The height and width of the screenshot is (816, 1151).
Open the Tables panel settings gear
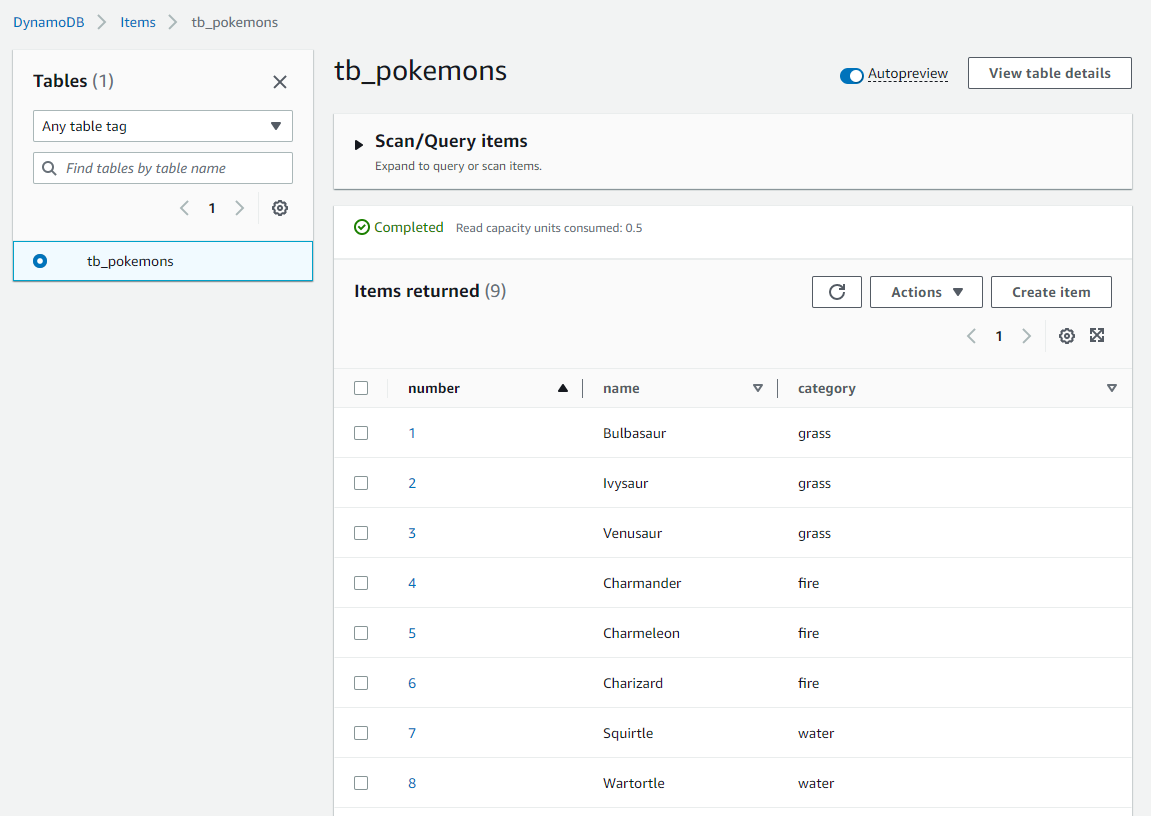tap(279, 207)
